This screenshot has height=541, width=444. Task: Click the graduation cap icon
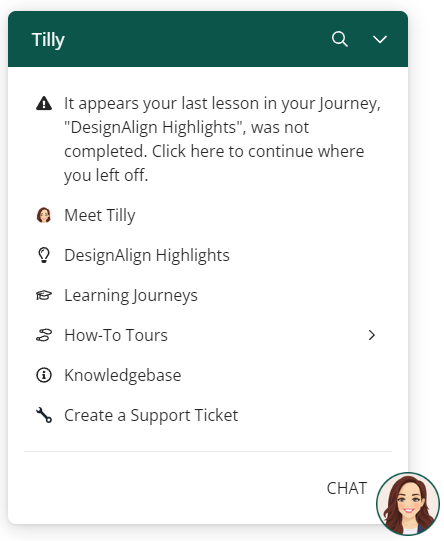click(44, 295)
